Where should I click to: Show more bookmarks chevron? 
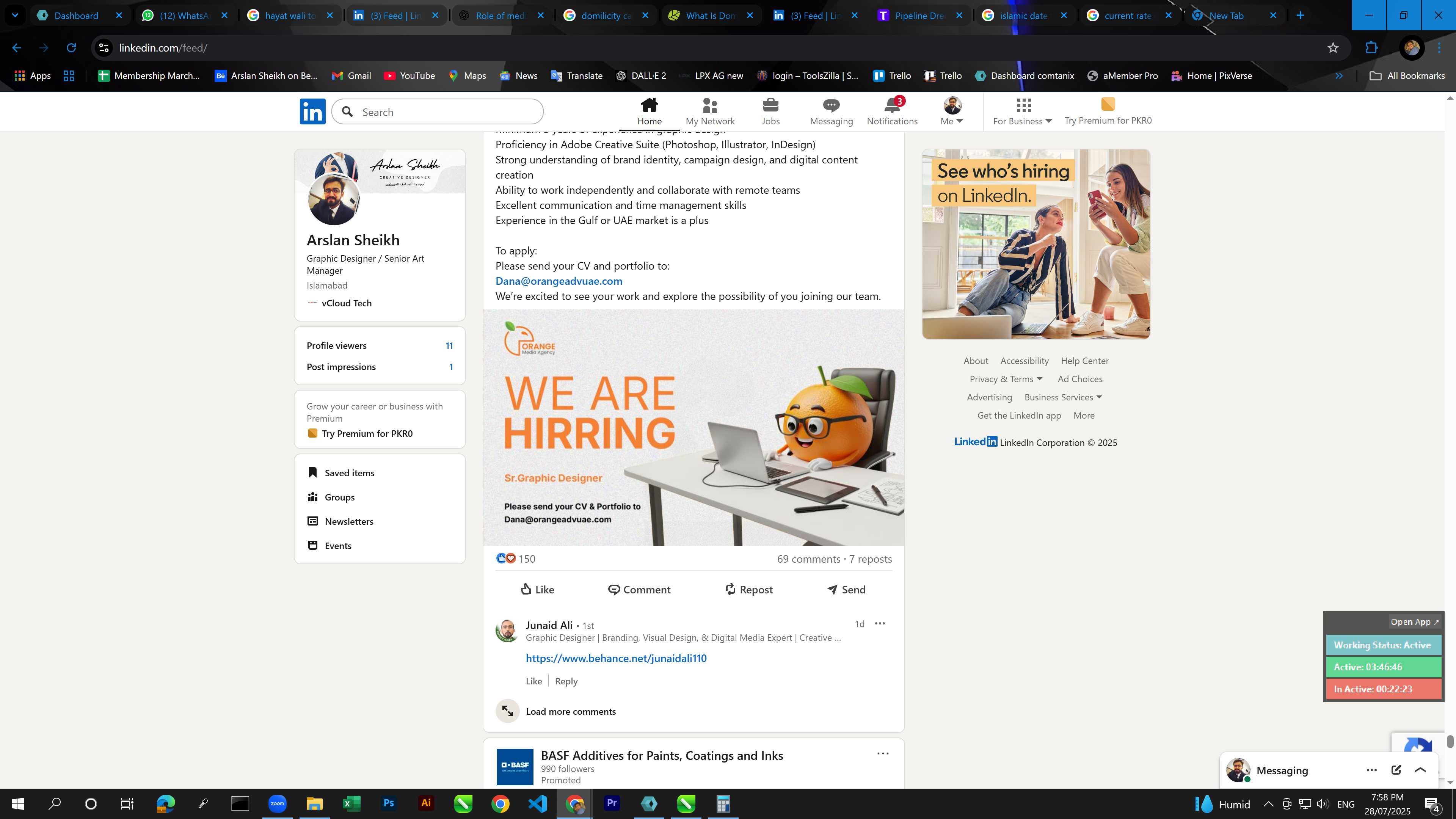tap(1339, 76)
